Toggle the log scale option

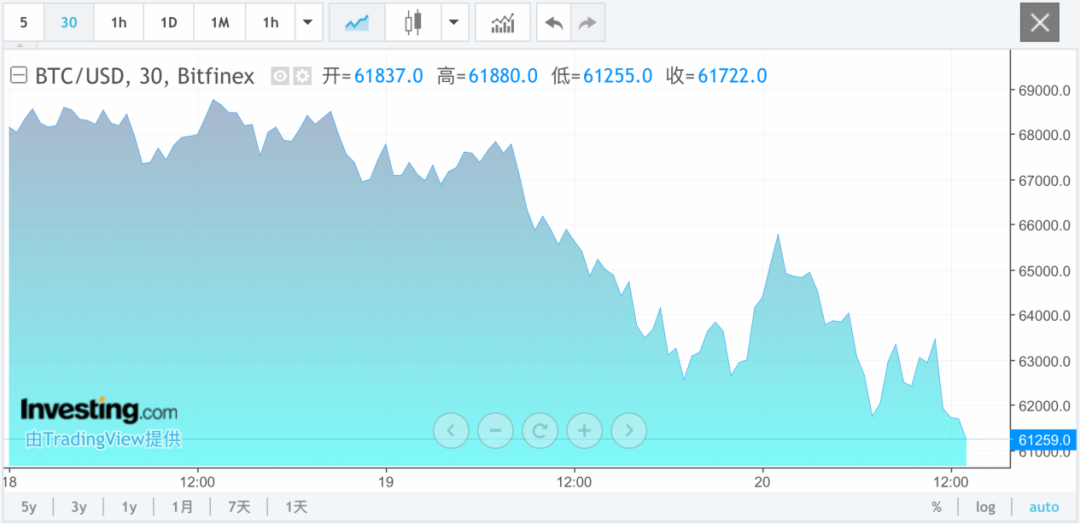coord(985,507)
